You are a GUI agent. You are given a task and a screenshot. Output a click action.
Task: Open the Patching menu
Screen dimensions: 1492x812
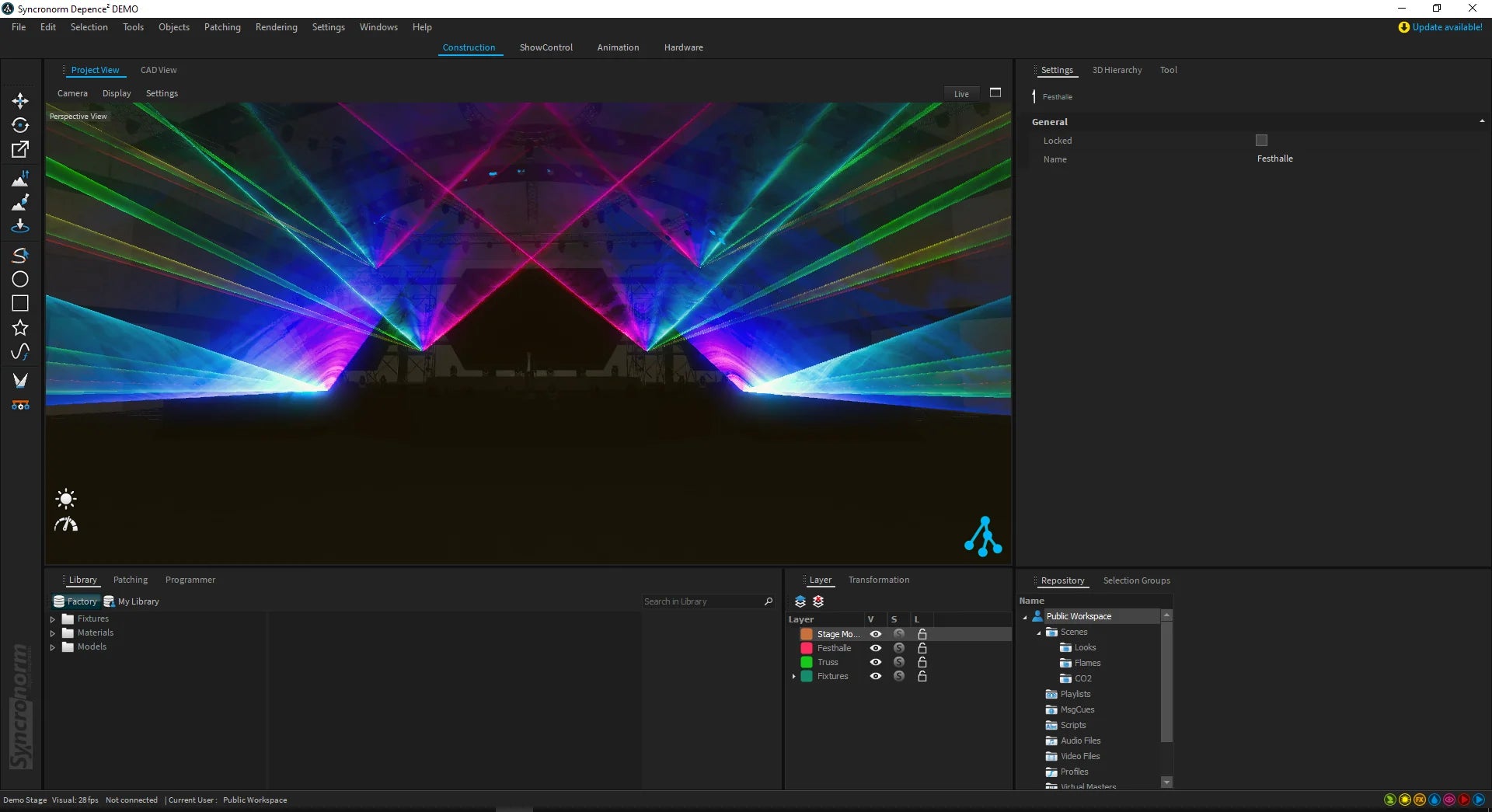222,27
